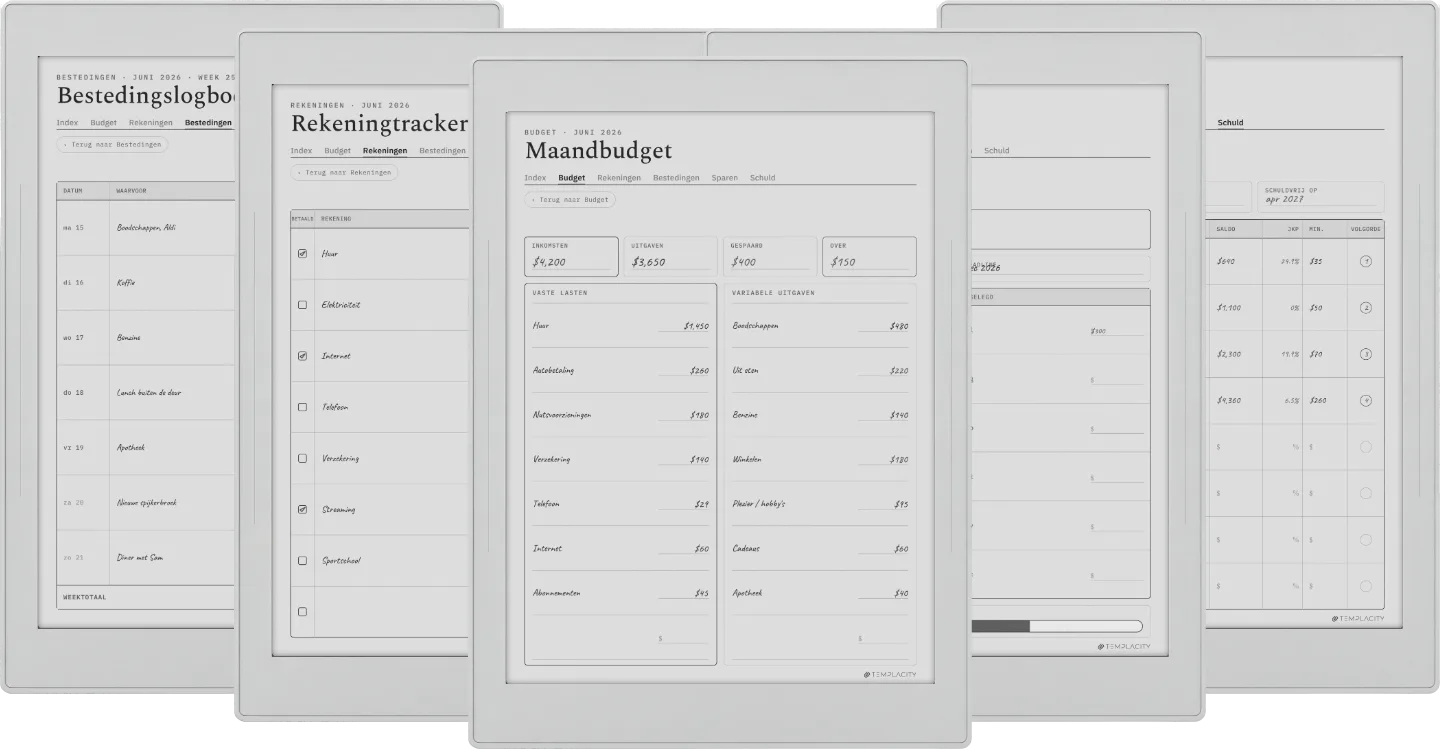Viewport: 1440px width, 750px height.
Task: Switch to Rekeningen tab on the Maandbudget page
Action: (x=619, y=178)
